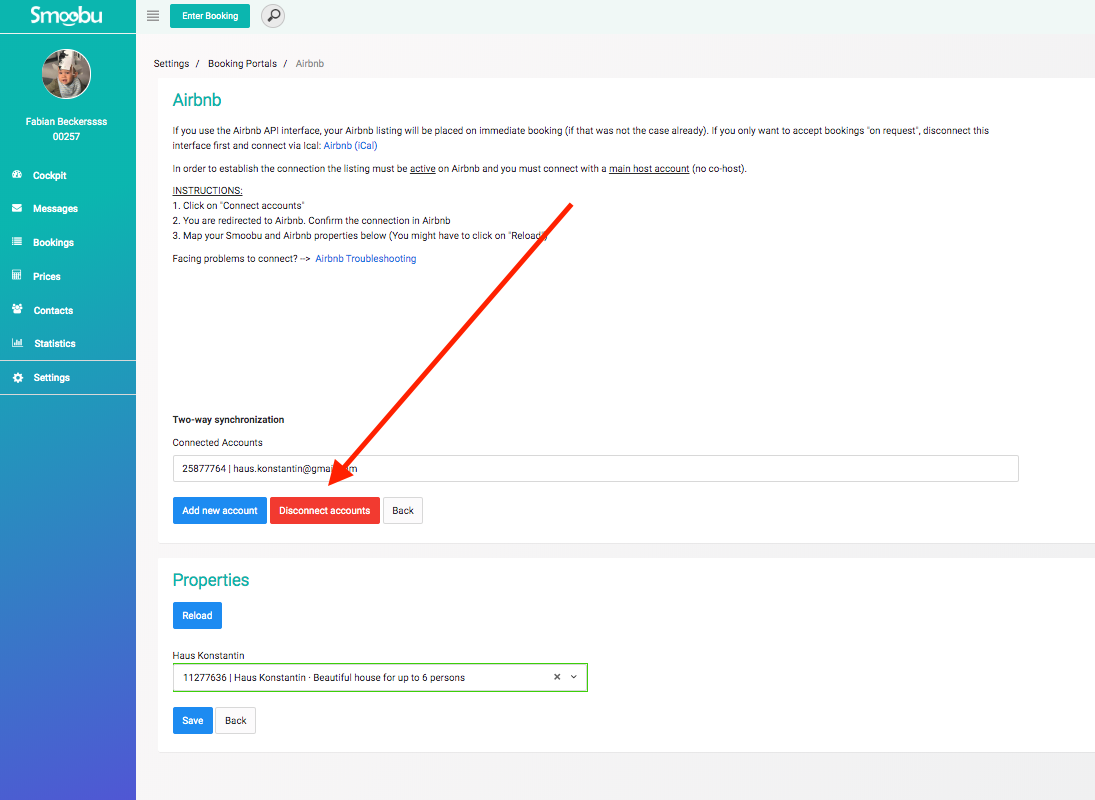Go to Booking Portals breadcrumb
The height and width of the screenshot is (800, 1095).
242,64
